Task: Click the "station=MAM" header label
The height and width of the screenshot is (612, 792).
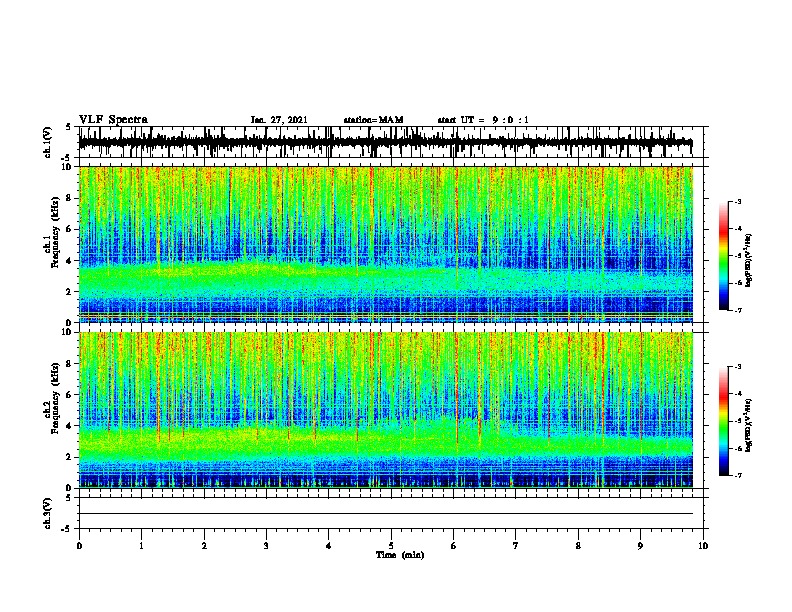Action: pyautogui.click(x=373, y=120)
